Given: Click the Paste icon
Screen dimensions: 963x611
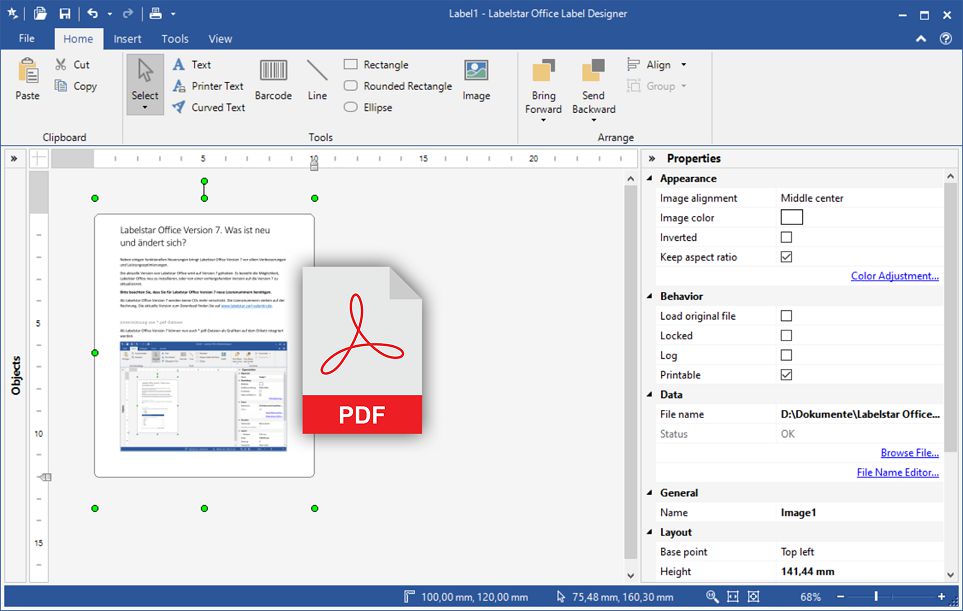Looking at the screenshot, I should pyautogui.click(x=28, y=71).
